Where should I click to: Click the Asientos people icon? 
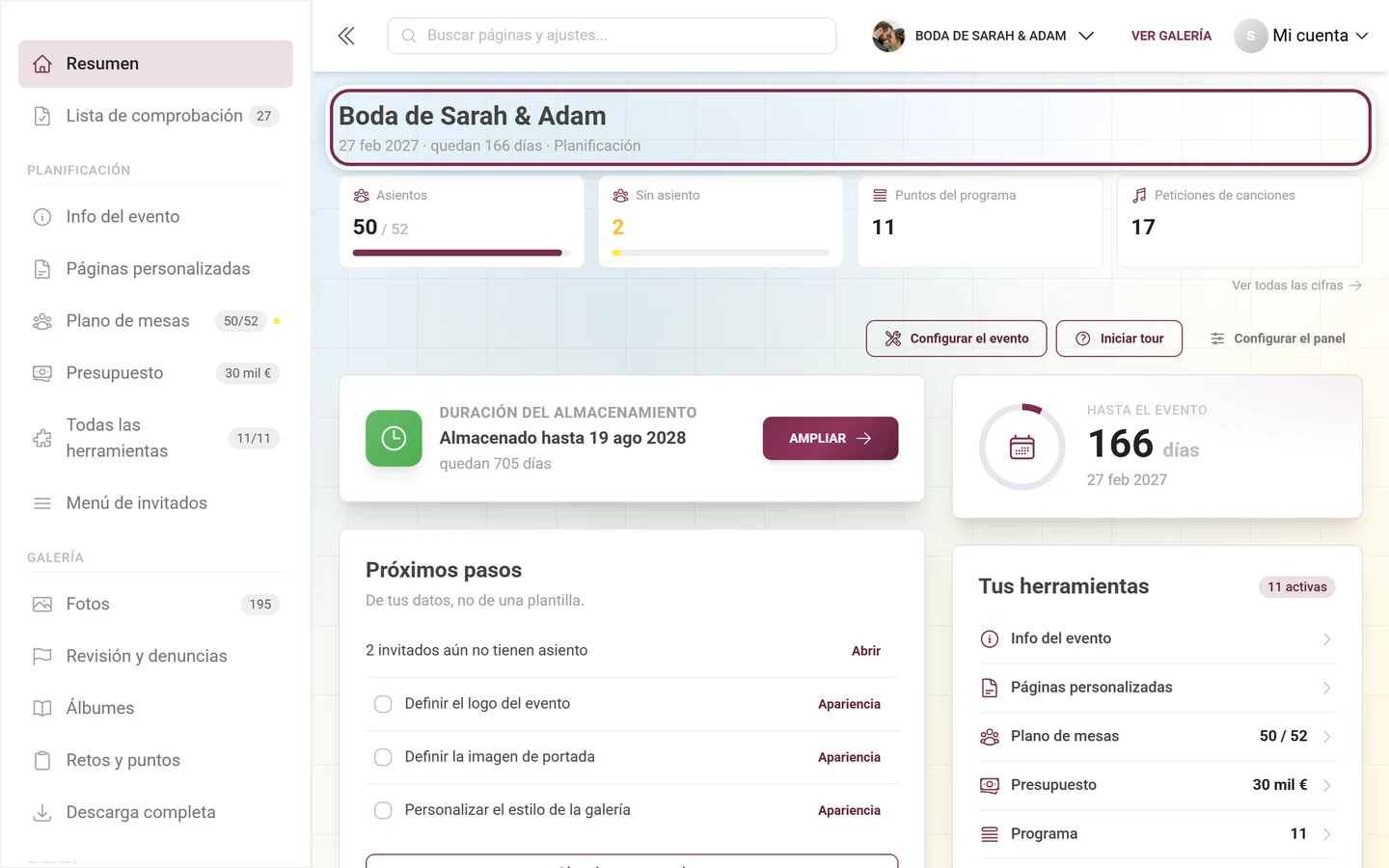tap(362, 195)
